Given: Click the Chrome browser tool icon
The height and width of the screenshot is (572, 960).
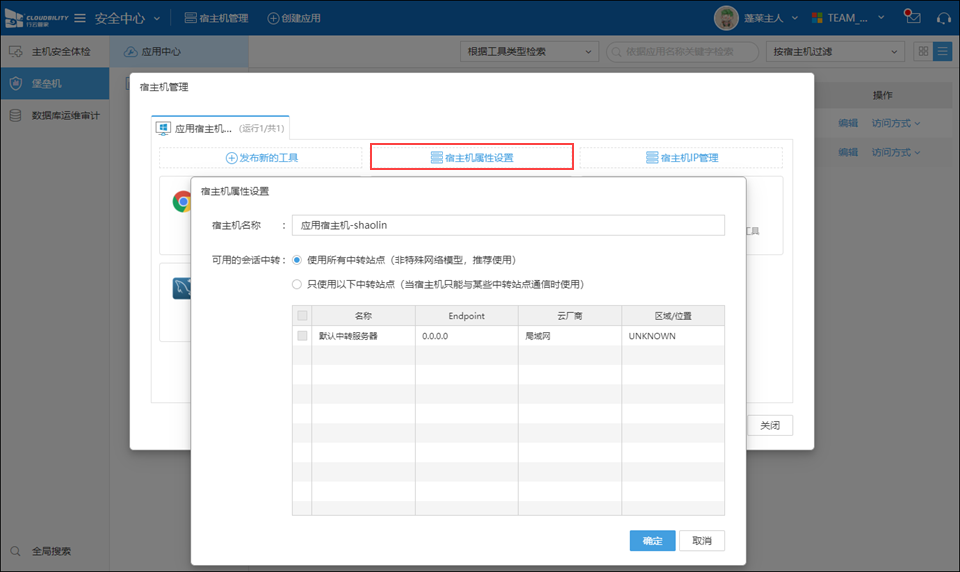Looking at the screenshot, I should coord(182,202).
